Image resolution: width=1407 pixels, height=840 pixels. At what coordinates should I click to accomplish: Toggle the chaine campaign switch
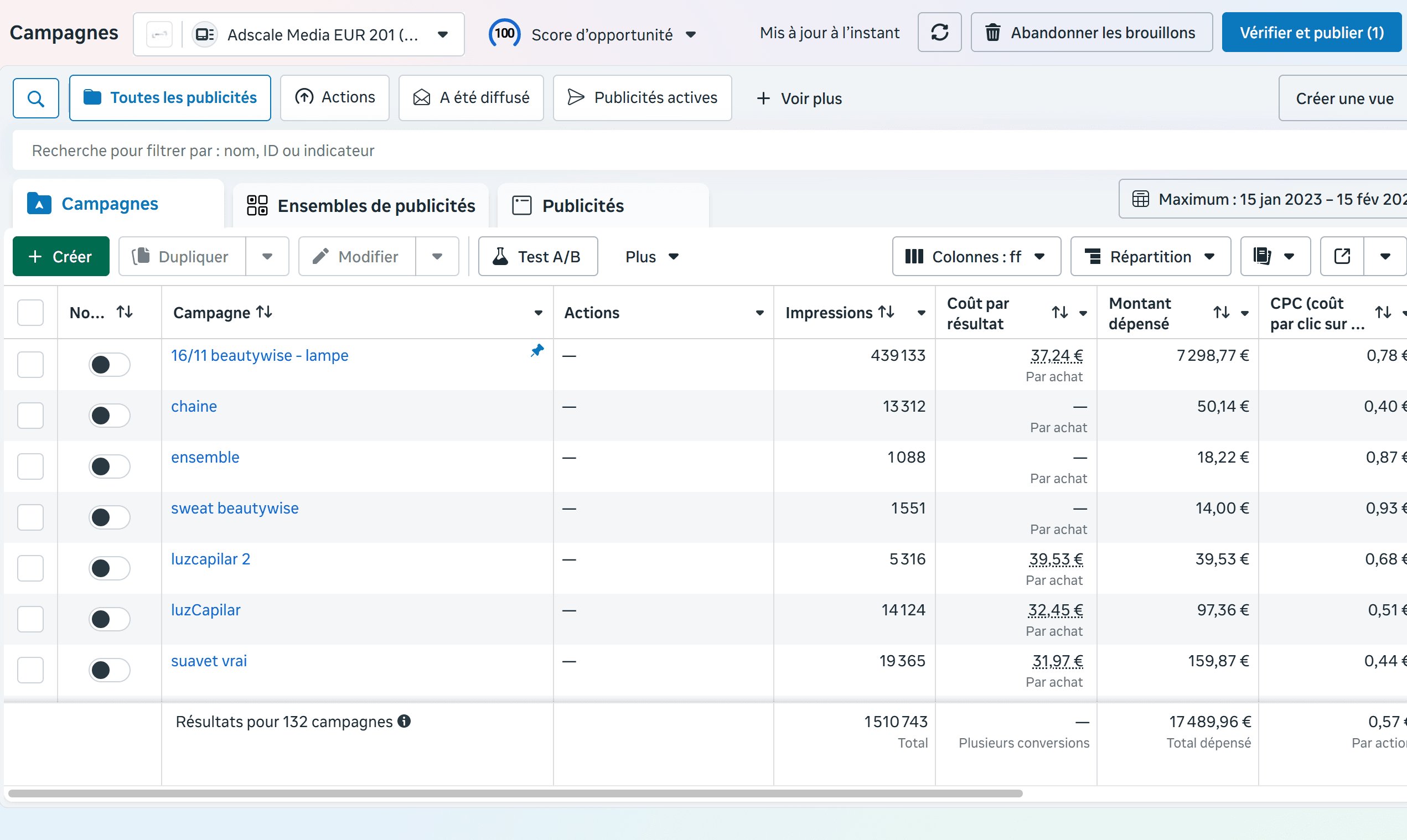click(x=108, y=416)
